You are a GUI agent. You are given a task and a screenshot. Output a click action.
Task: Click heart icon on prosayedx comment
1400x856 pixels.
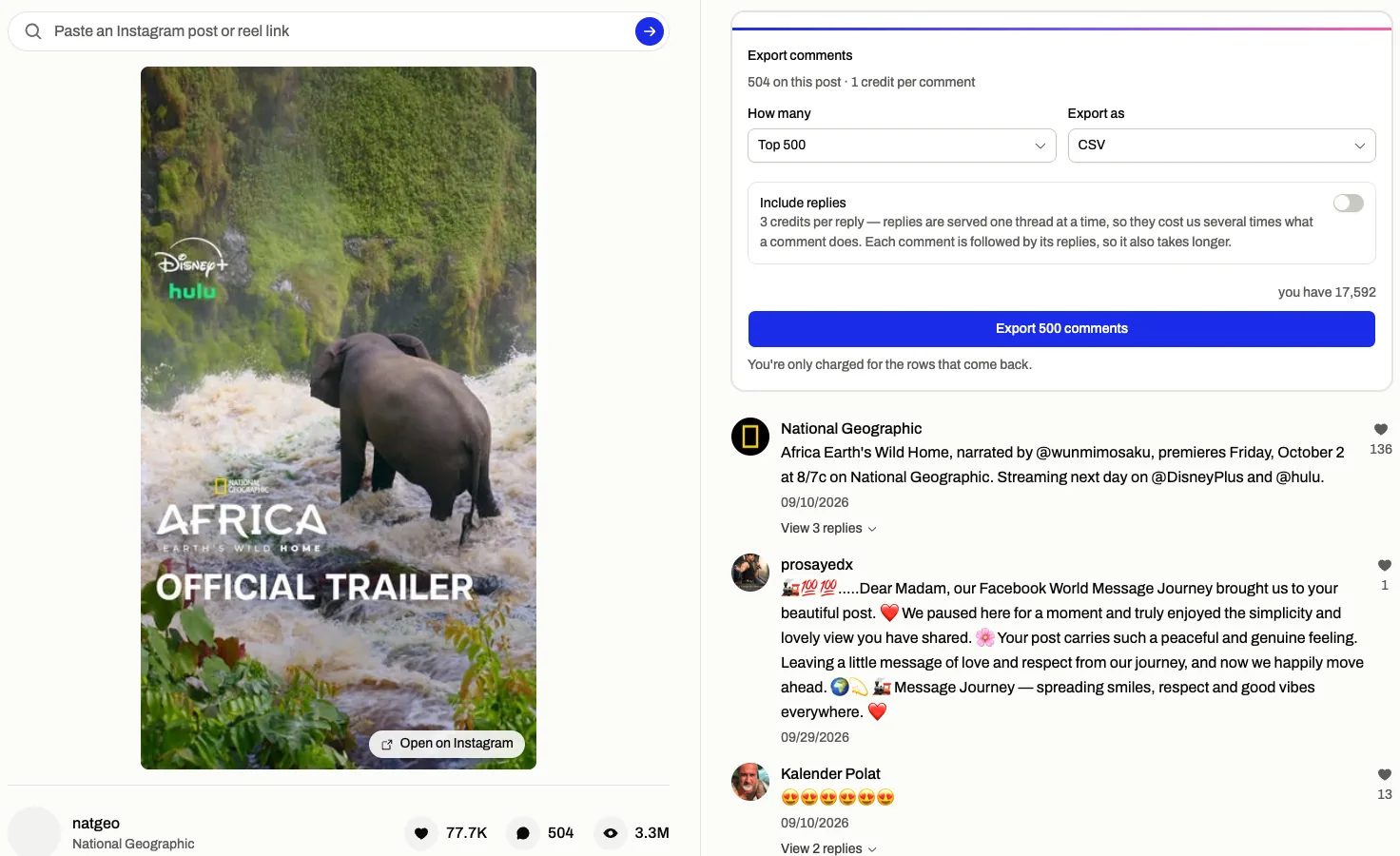1385,566
